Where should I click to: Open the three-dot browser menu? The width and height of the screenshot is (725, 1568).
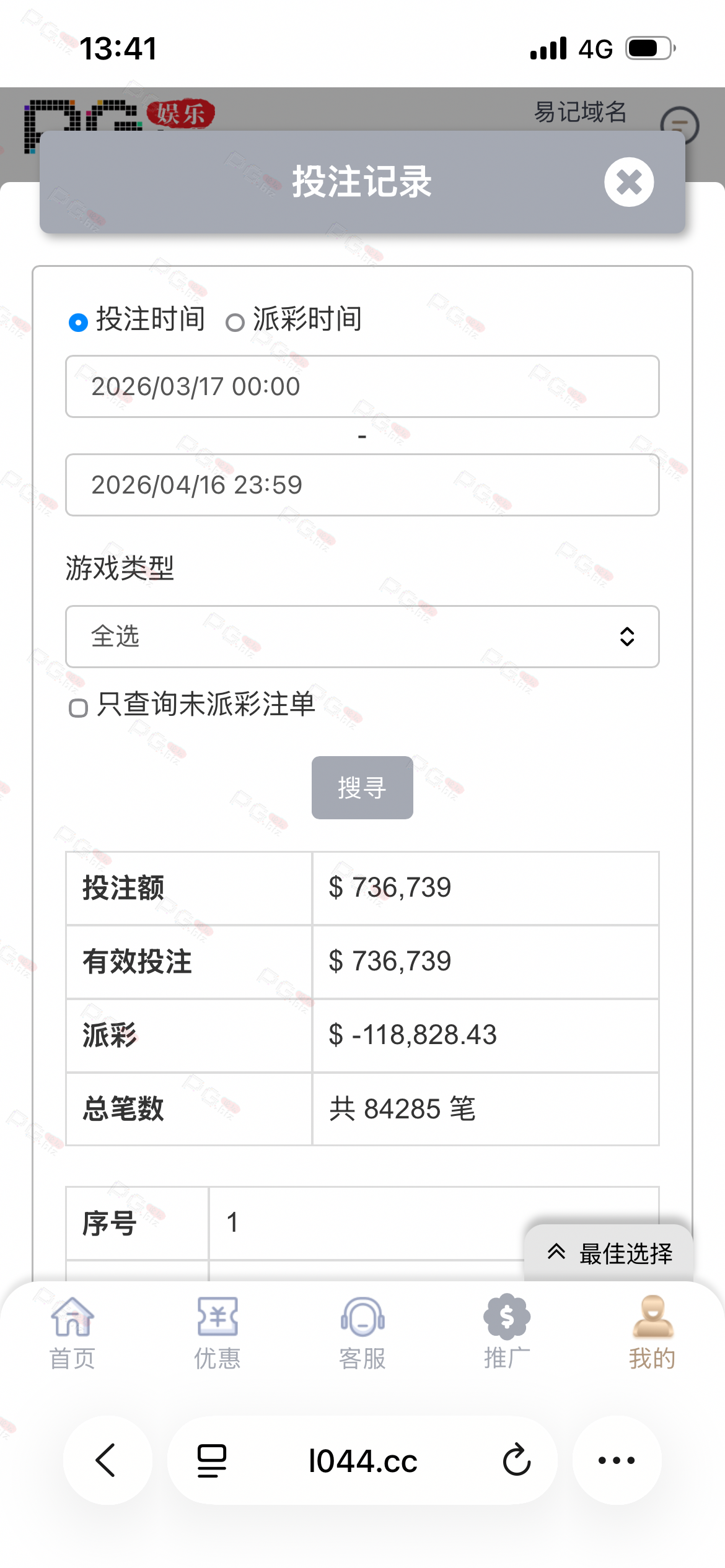617,1460
